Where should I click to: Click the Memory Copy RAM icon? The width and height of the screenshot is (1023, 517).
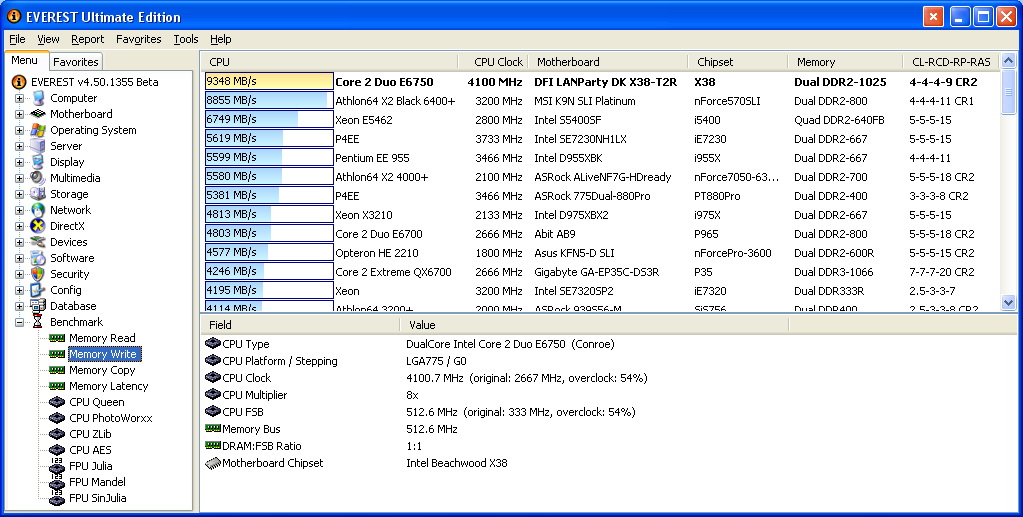point(57,369)
